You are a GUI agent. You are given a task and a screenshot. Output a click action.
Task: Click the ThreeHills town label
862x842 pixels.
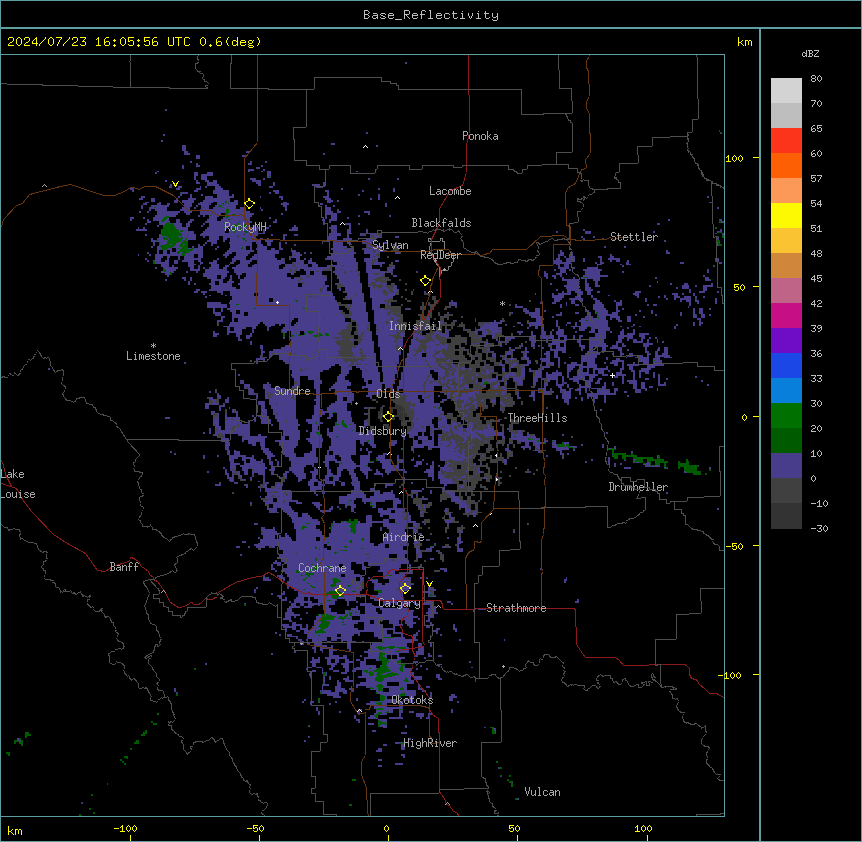[537, 418]
